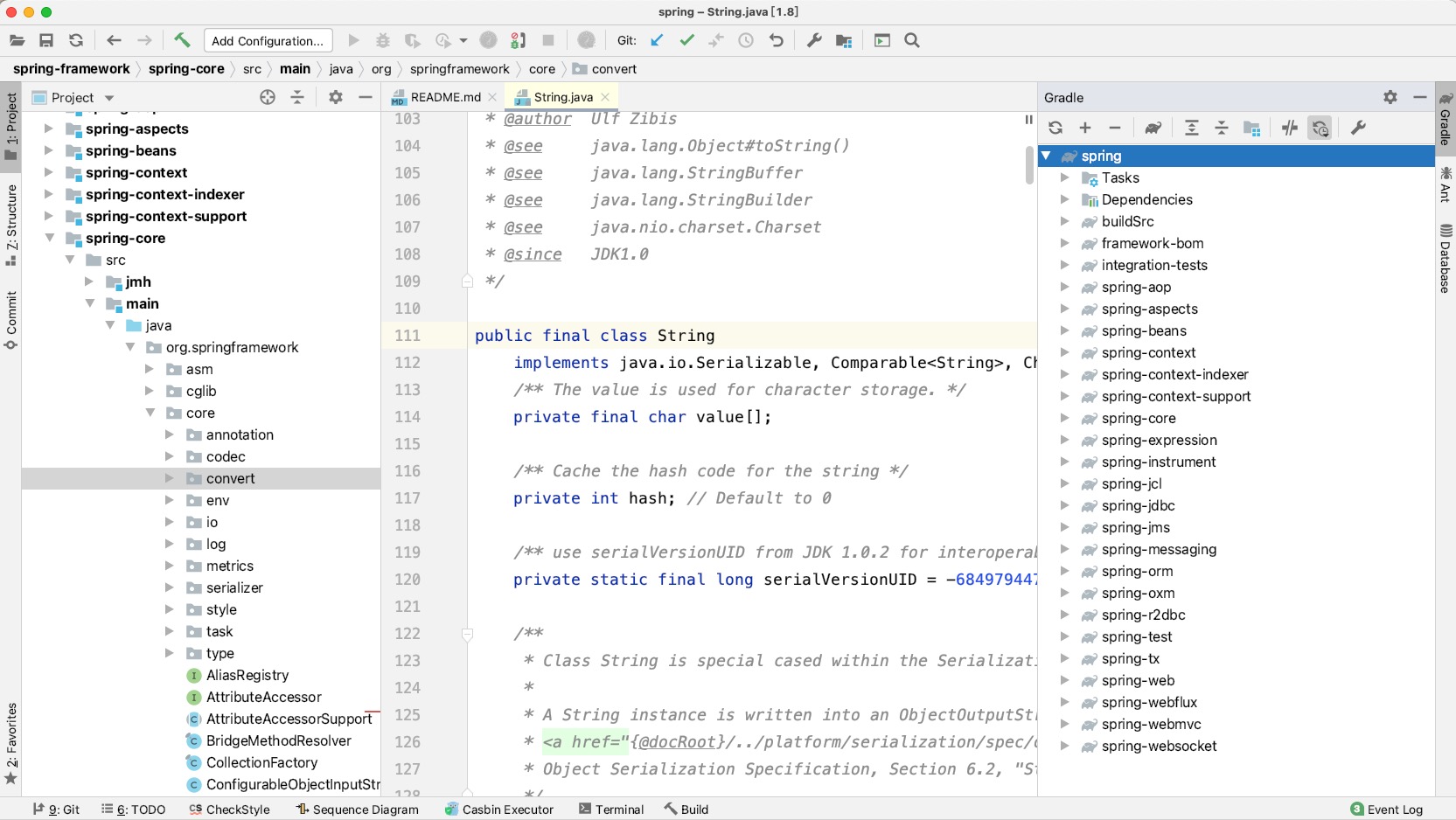Save all files with the disk icon
The image size is (1456, 820).
(x=46, y=40)
